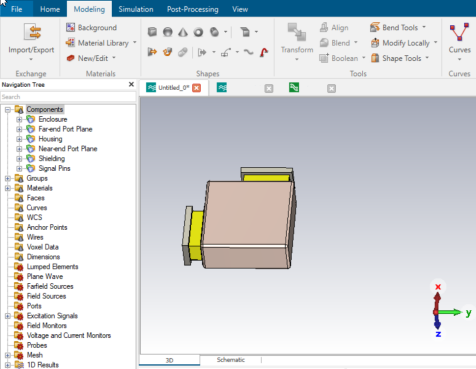Screen dimensions: 476x369
Task: Switch to the Post-Processing ribbon tab
Action: coord(193,9)
